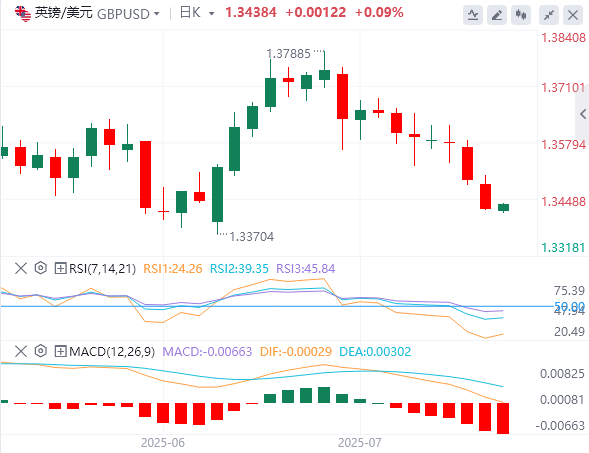This screenshot has width=589, height=453.
Task: Expand the right side panel chevron
Action: pos(583,113)
